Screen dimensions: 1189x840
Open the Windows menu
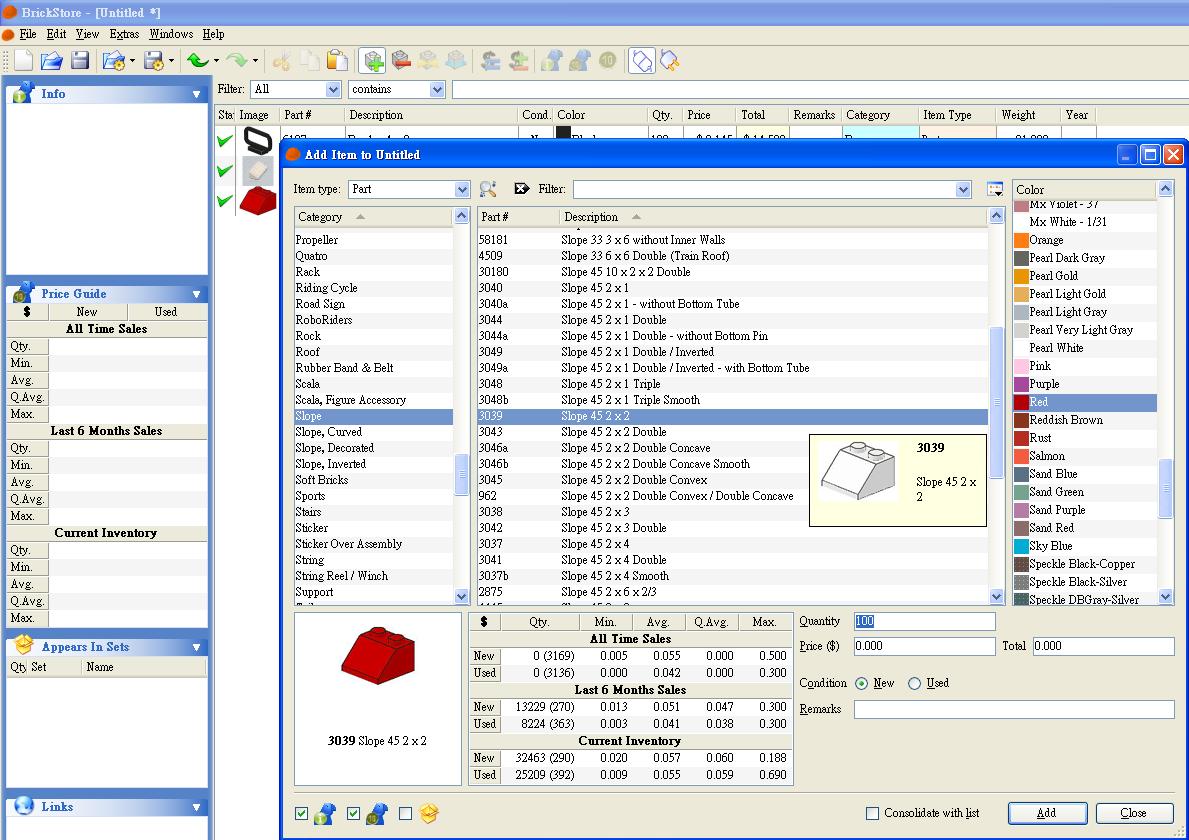[x=171, y=34]
